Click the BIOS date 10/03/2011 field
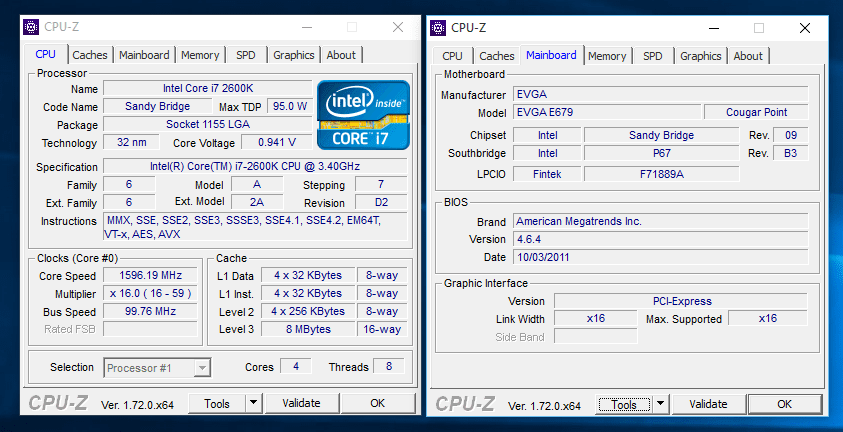 pos(660,257)
